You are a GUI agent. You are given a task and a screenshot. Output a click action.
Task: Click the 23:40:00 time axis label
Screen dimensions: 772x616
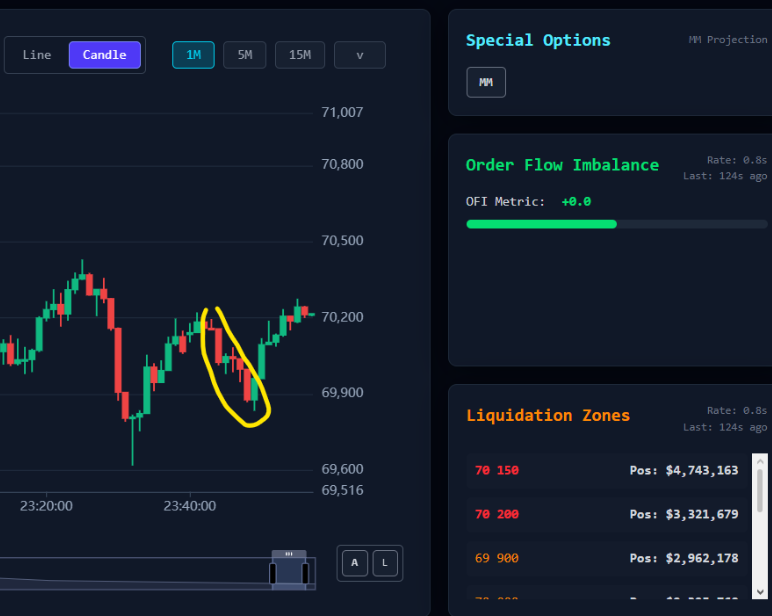[x=190, y=506]
